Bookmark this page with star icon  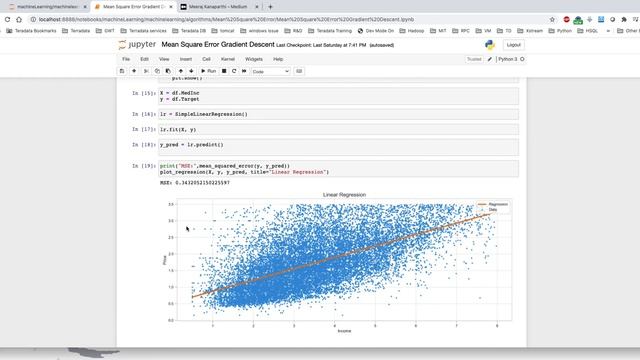(552, 19)
